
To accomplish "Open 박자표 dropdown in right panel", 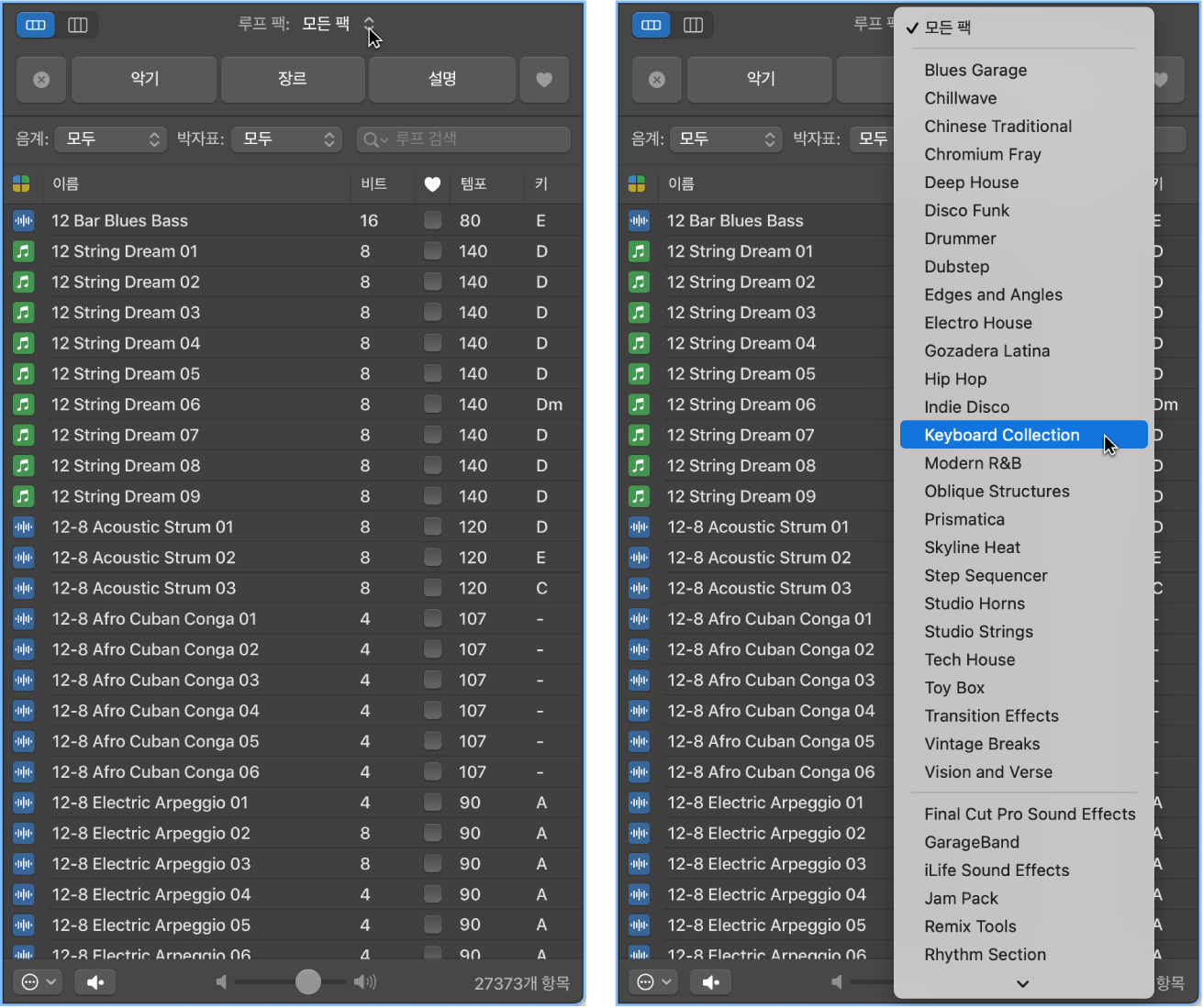I will click(x=872, y=139).
